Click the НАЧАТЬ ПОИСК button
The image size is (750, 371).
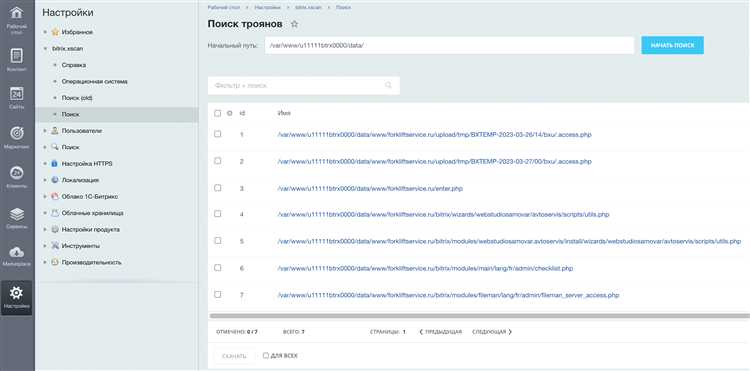673,45
